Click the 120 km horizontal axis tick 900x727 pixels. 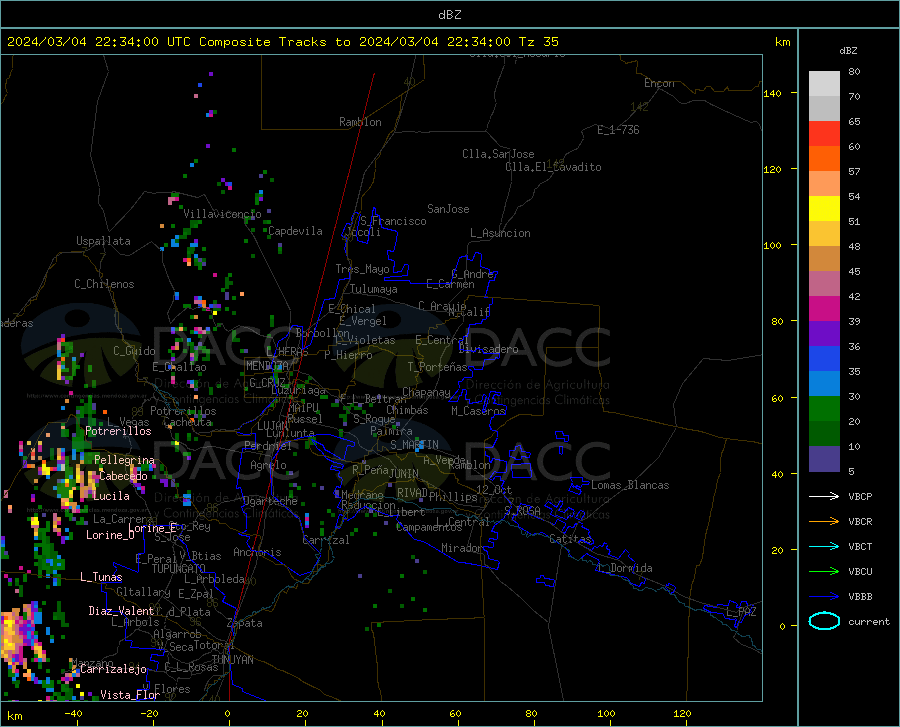682,714
